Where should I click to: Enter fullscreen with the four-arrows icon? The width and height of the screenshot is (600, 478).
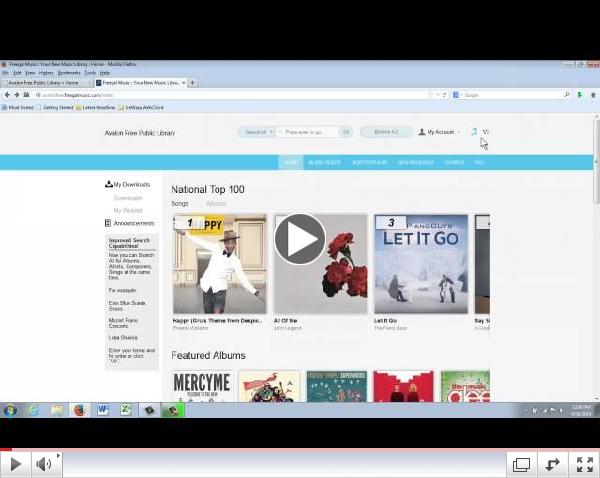click(x=584, y=465)
